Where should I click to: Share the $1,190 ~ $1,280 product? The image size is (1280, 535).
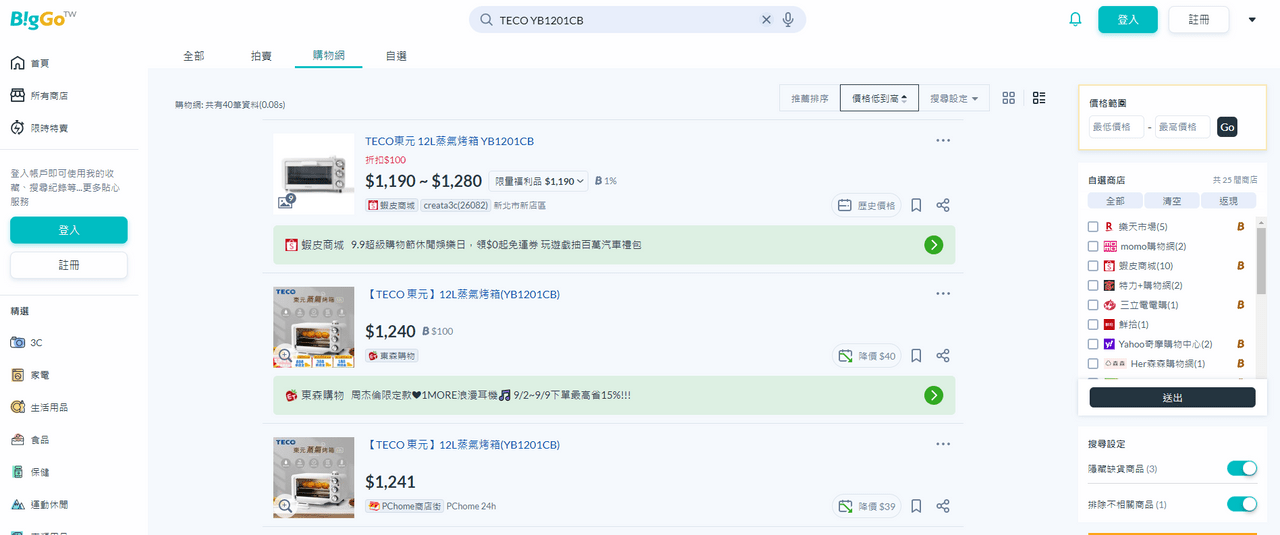(x=943, y=205)
